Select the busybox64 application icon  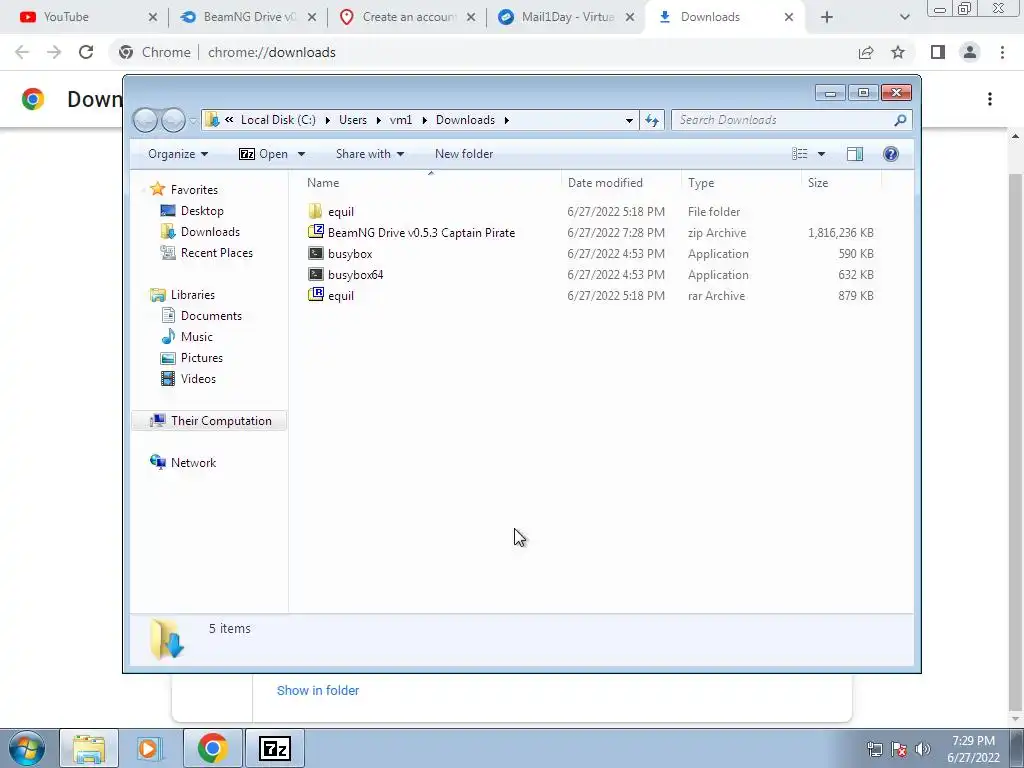coord(315,274)
